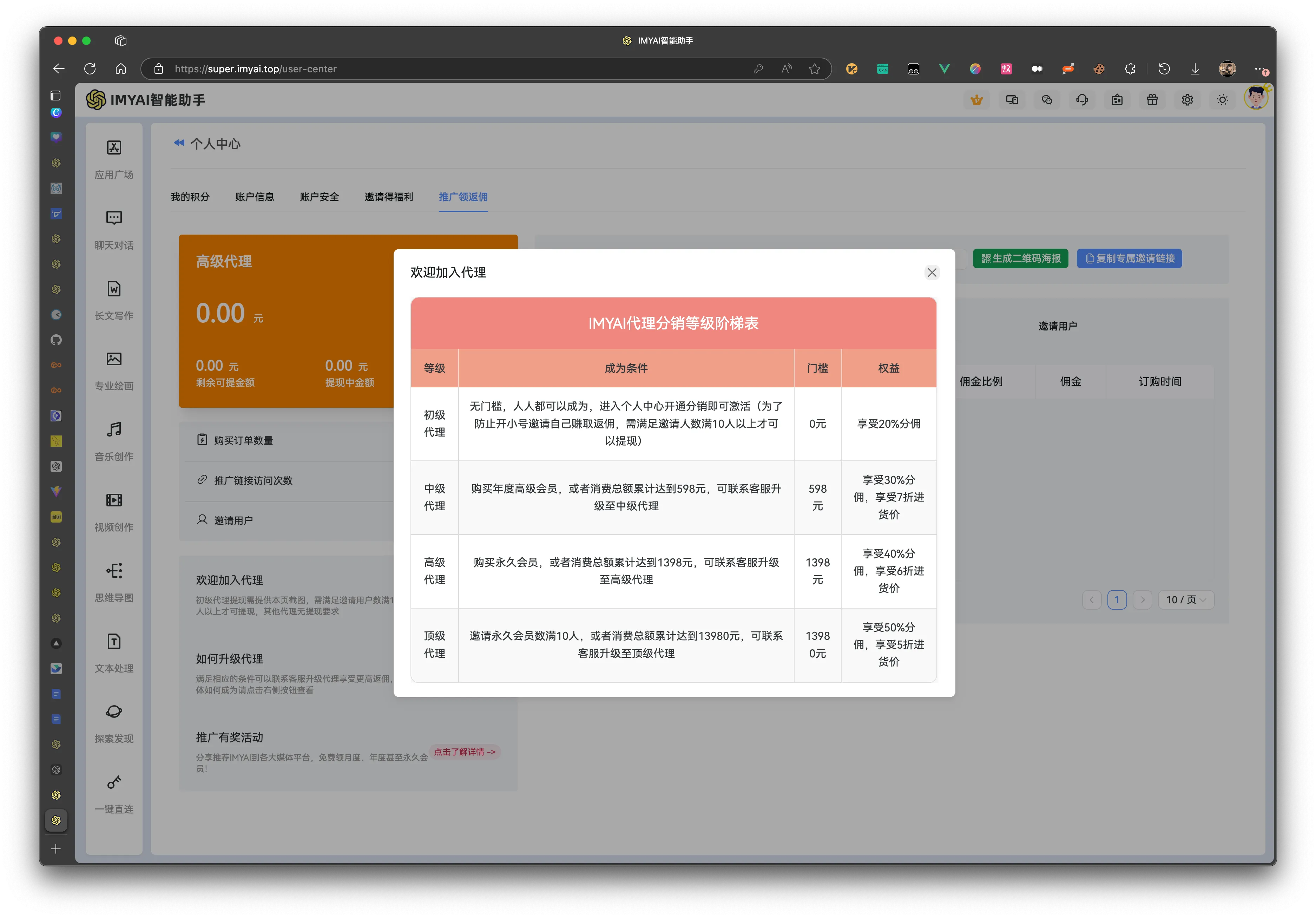The width and height of the screenshot is (1316, 918).
Task: Close the 欢迎加入代理 dialog
Action: point(932,273)
